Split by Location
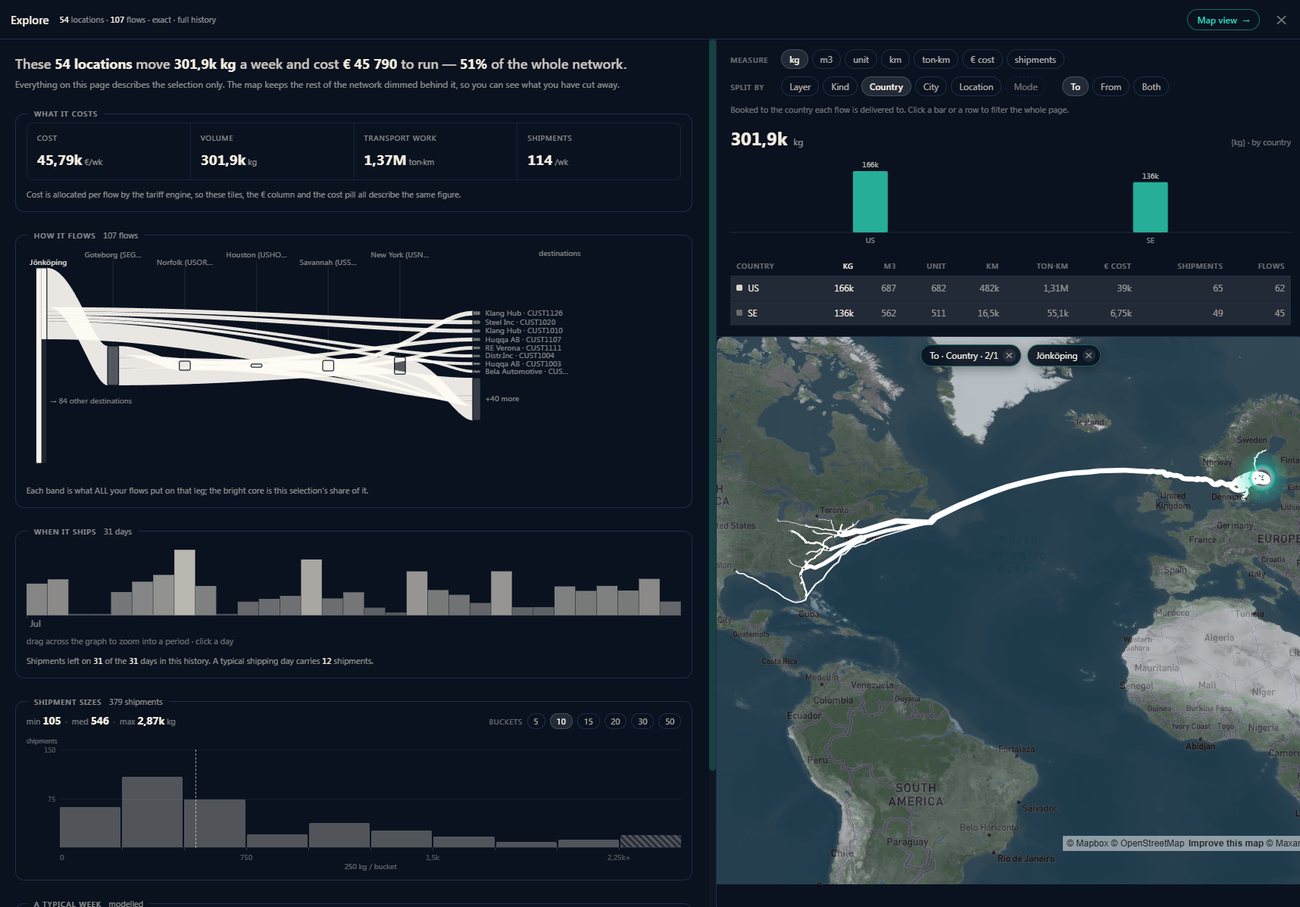This screenshot has width=1300, height=907. (976, 87)
